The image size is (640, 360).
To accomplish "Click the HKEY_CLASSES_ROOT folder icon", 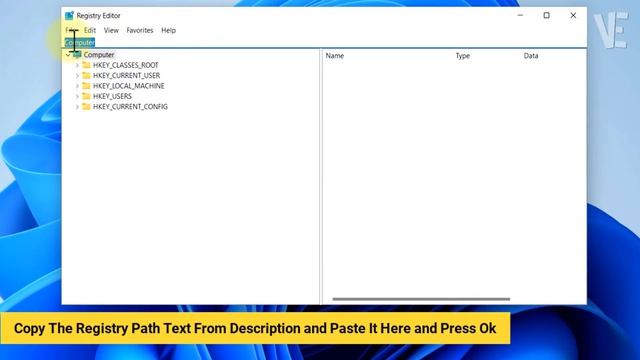I will (86, 65).
